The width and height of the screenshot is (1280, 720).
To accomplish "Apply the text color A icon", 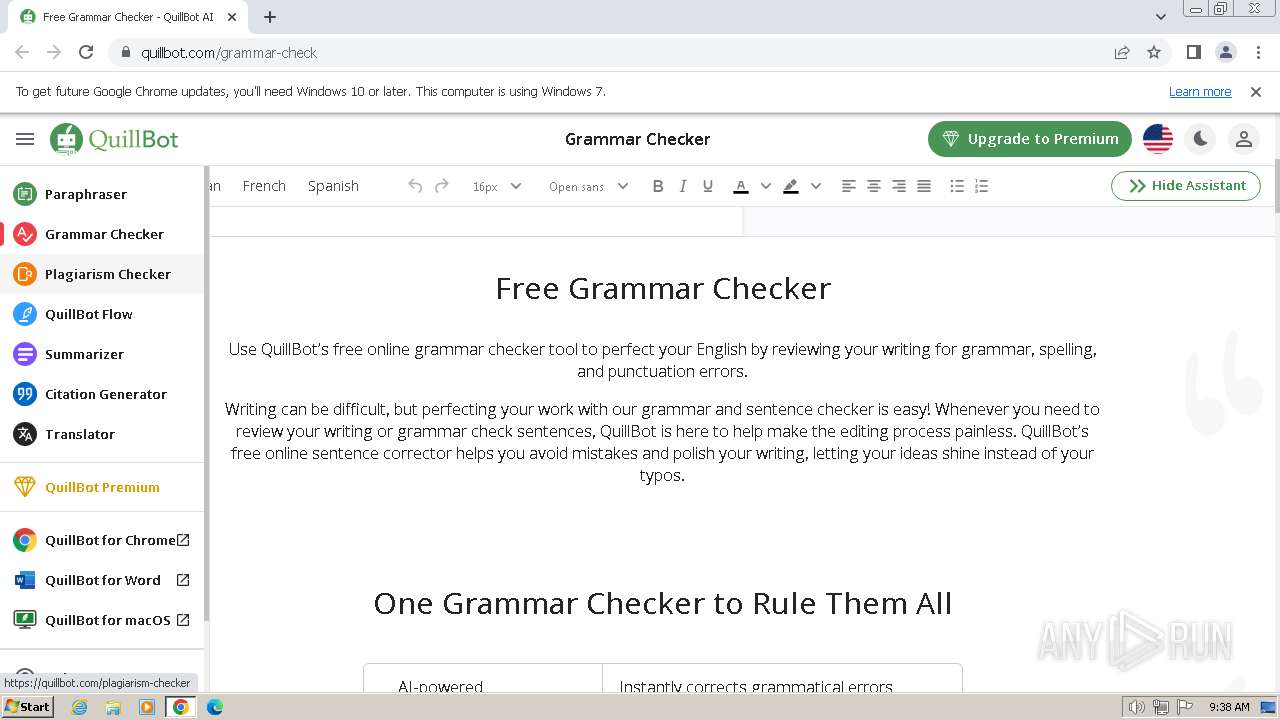I will point(741,186).
